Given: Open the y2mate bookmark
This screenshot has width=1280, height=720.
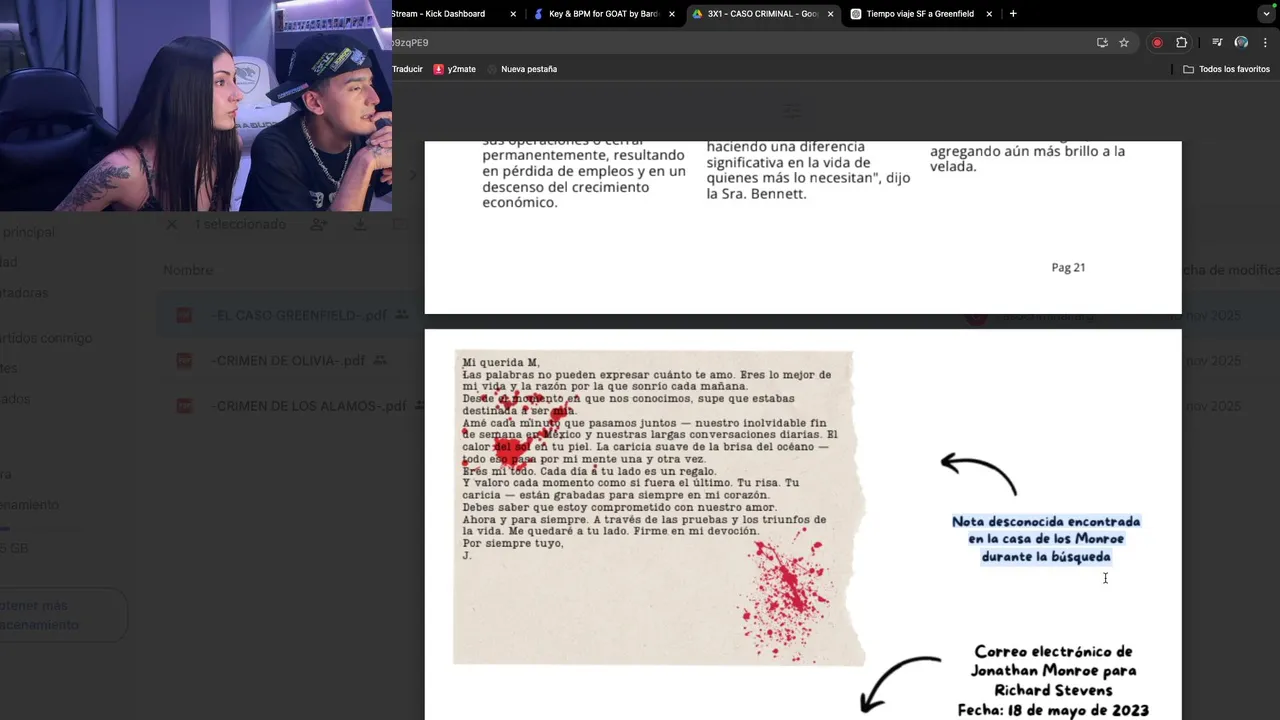Looking at the screenshot, I should pos(454,69).
